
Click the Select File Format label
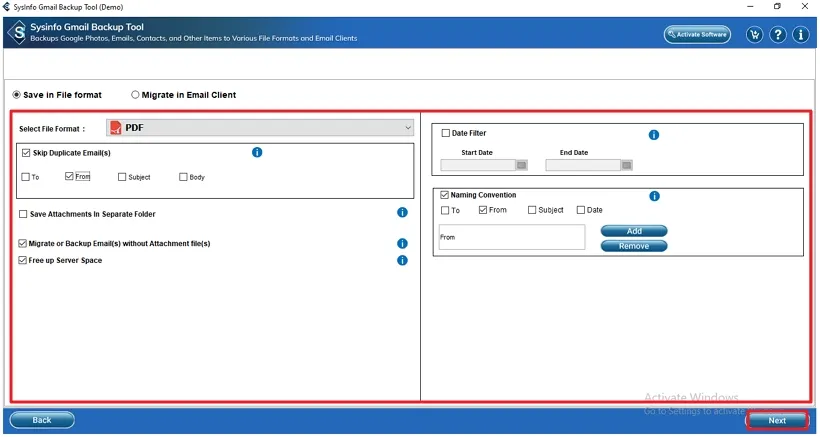52,129
